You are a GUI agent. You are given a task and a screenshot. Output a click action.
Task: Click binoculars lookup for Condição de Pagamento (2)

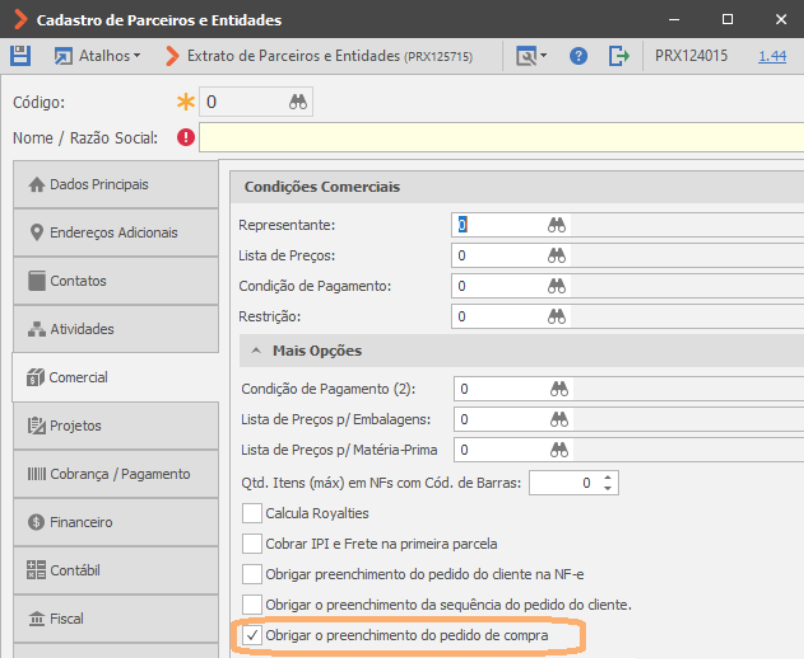(559, 389)
